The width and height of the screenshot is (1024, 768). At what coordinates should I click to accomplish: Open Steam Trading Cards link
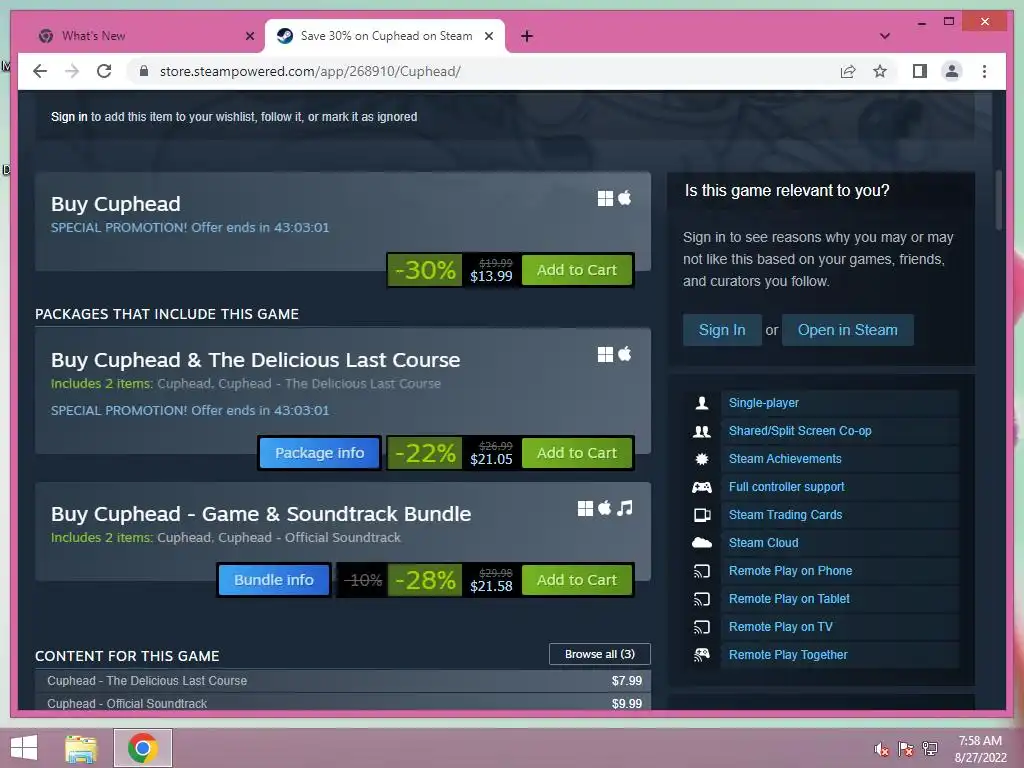(785, 515)
